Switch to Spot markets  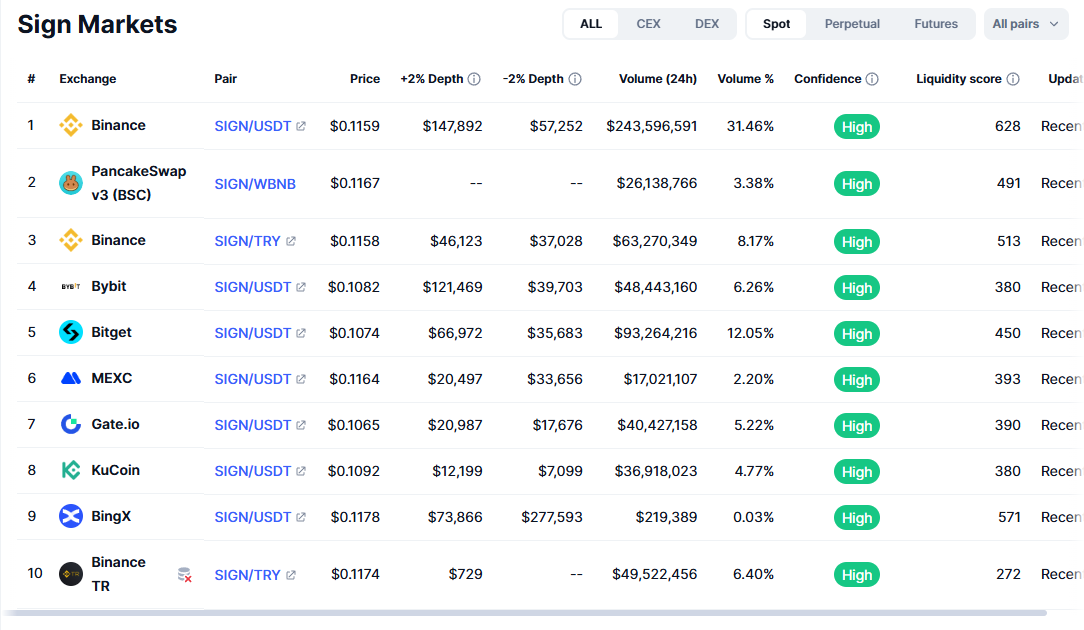(x=776, y=24)
